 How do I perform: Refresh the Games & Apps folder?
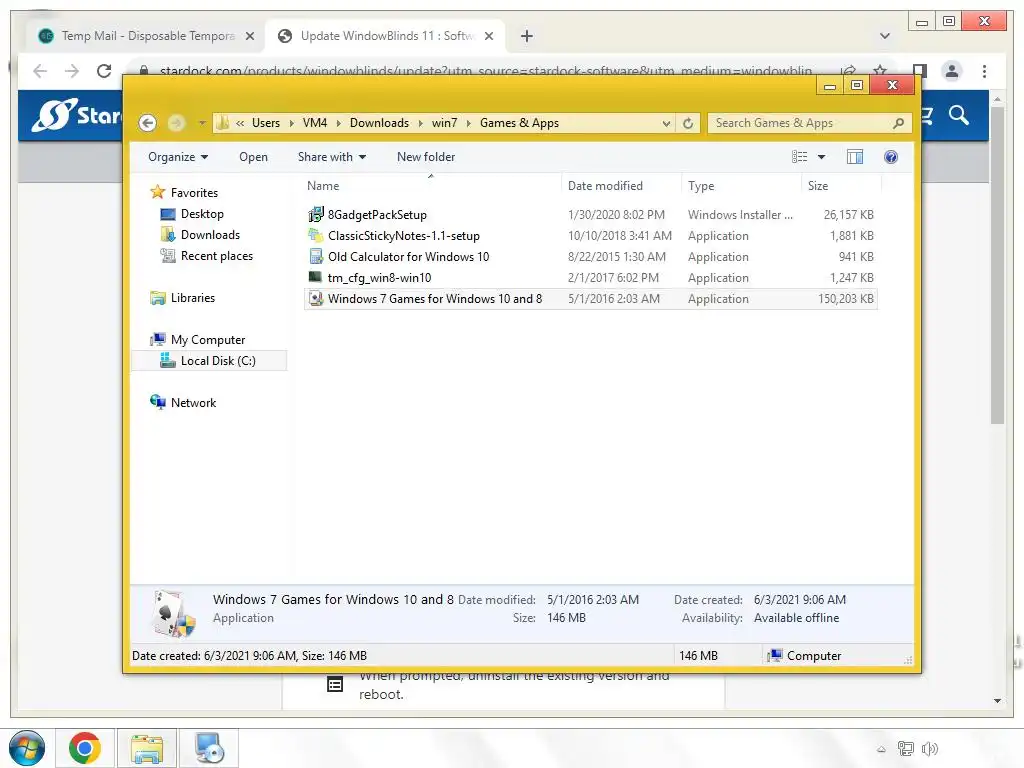click(688, 123)
